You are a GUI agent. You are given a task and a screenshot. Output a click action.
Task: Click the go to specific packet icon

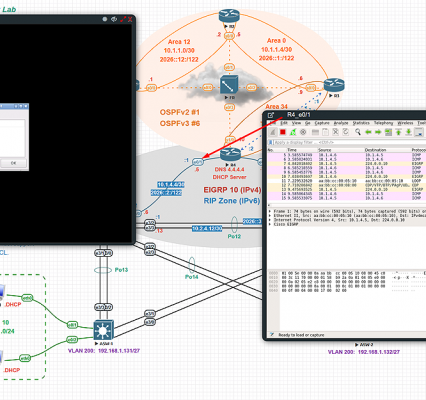[x=388, y=132]
